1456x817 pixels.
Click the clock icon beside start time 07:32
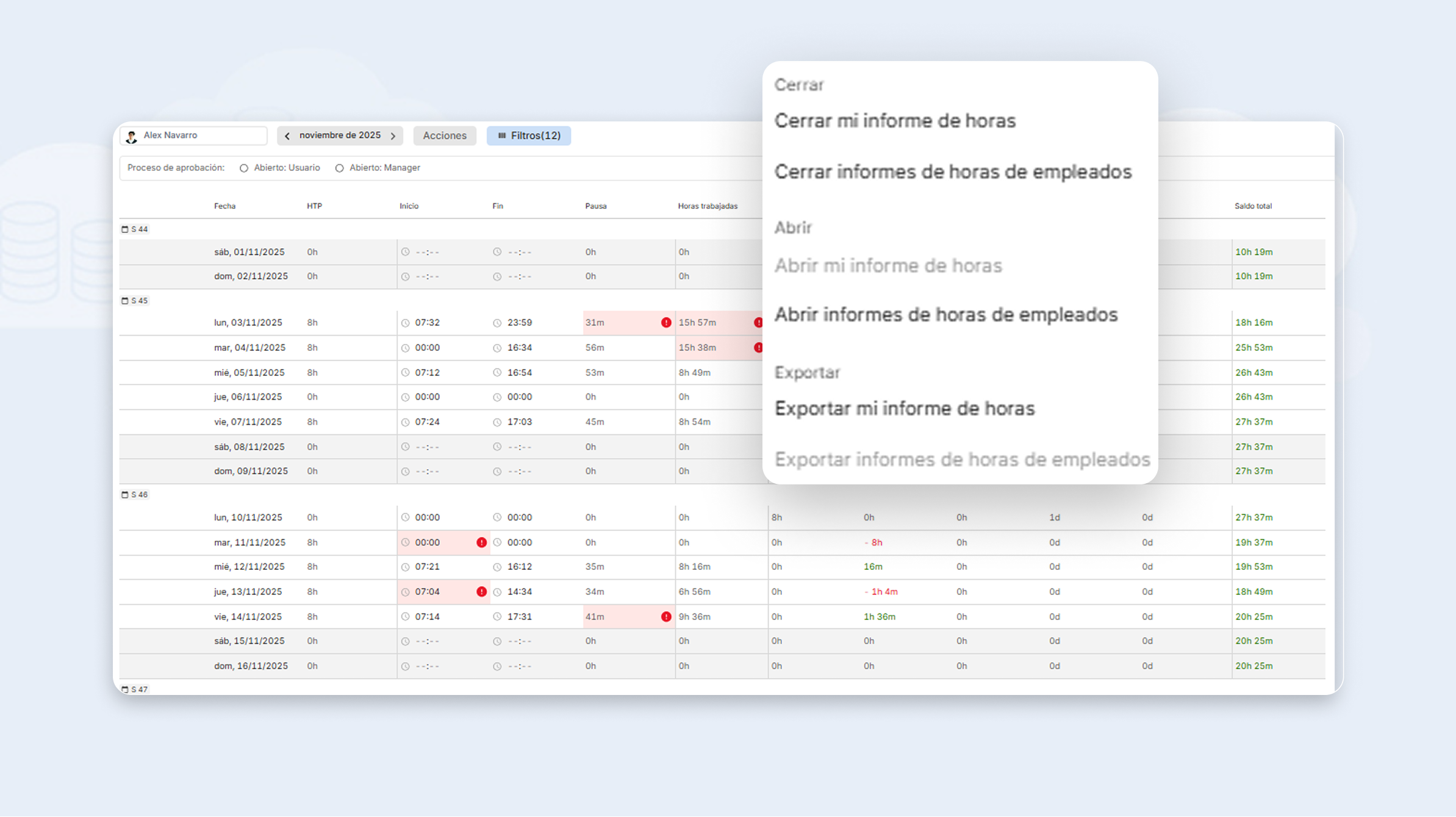[x=404, y=322]
